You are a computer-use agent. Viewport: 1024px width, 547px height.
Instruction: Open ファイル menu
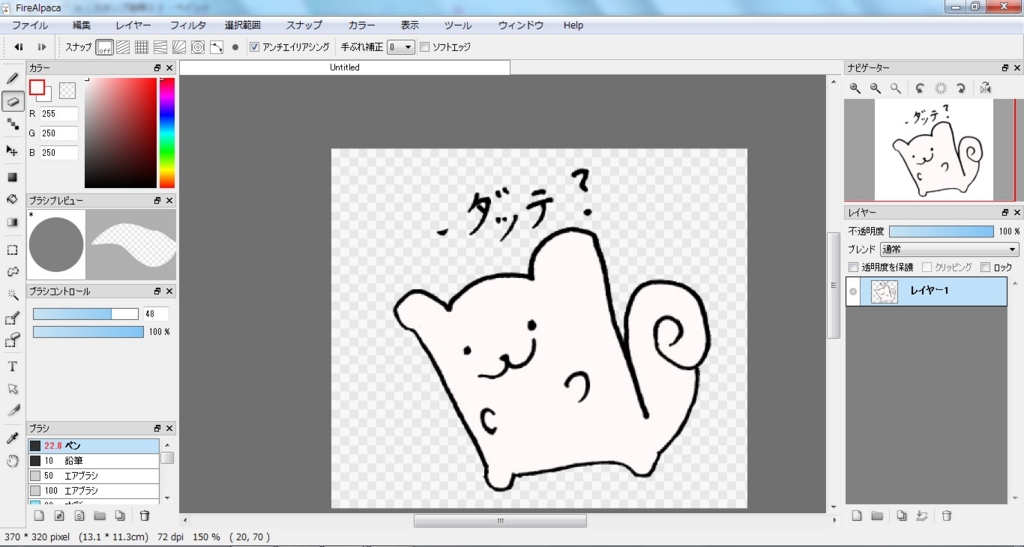[30, 25]
